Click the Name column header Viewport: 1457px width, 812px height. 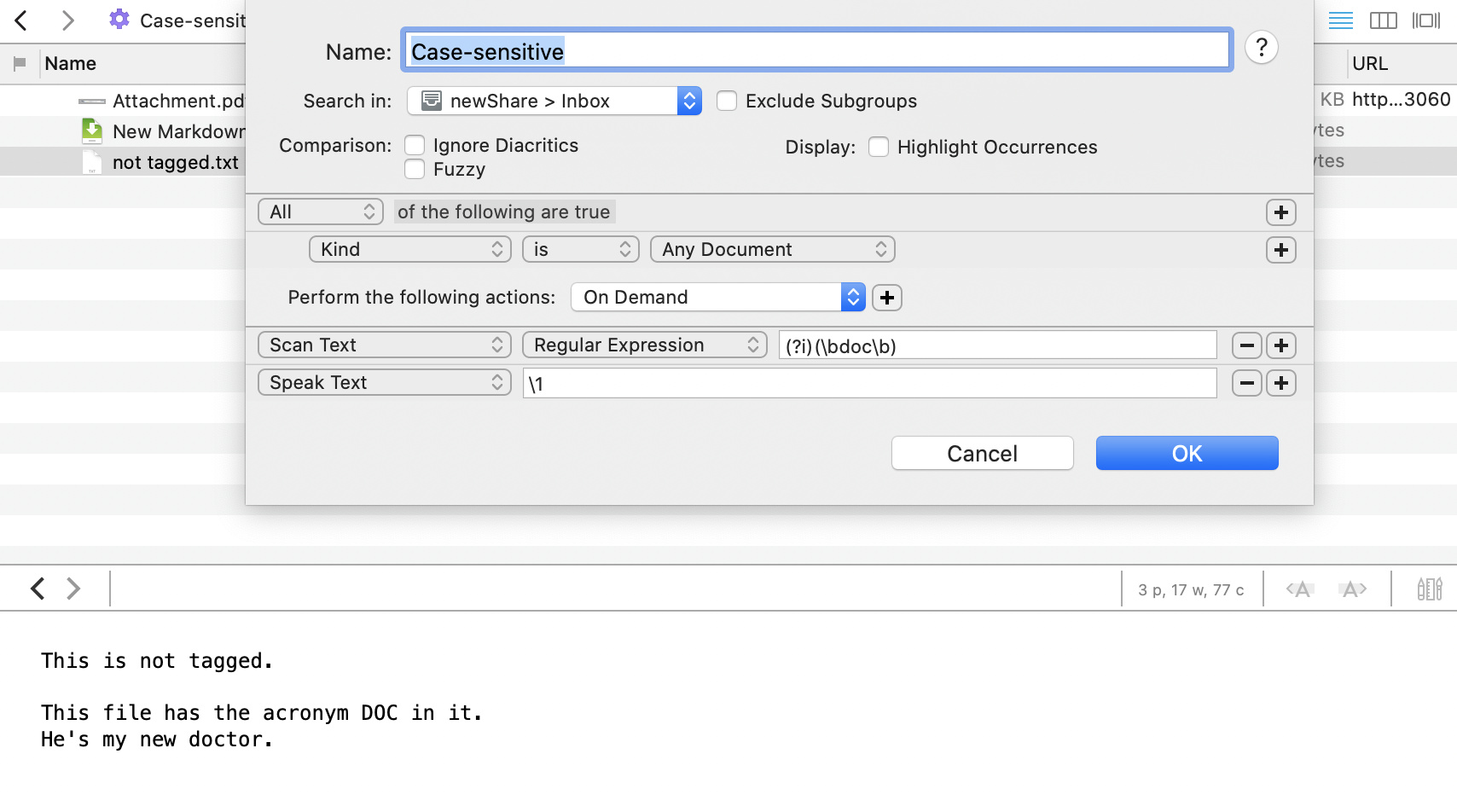pyautogui.click(x=70, y=63)
